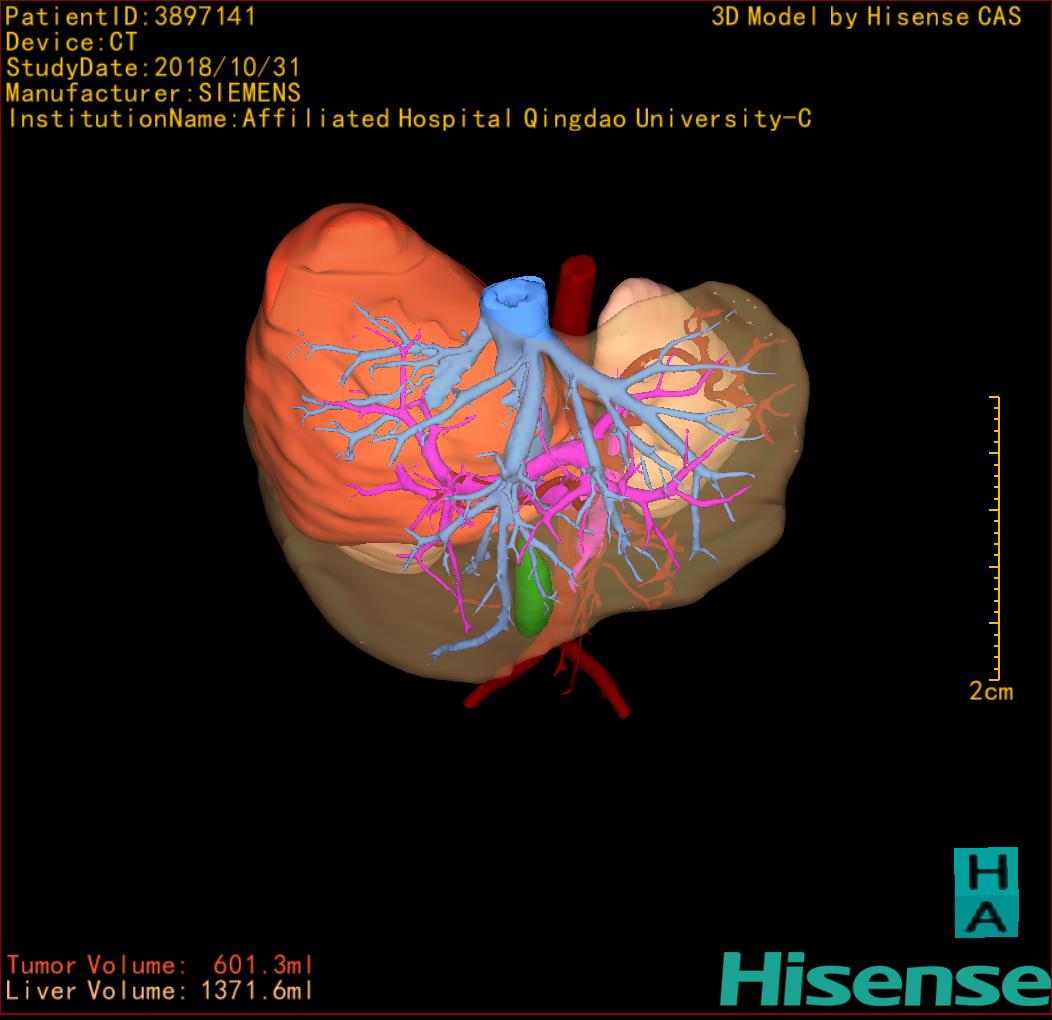Click the Liver Volume readout

[x=160, y=991]
